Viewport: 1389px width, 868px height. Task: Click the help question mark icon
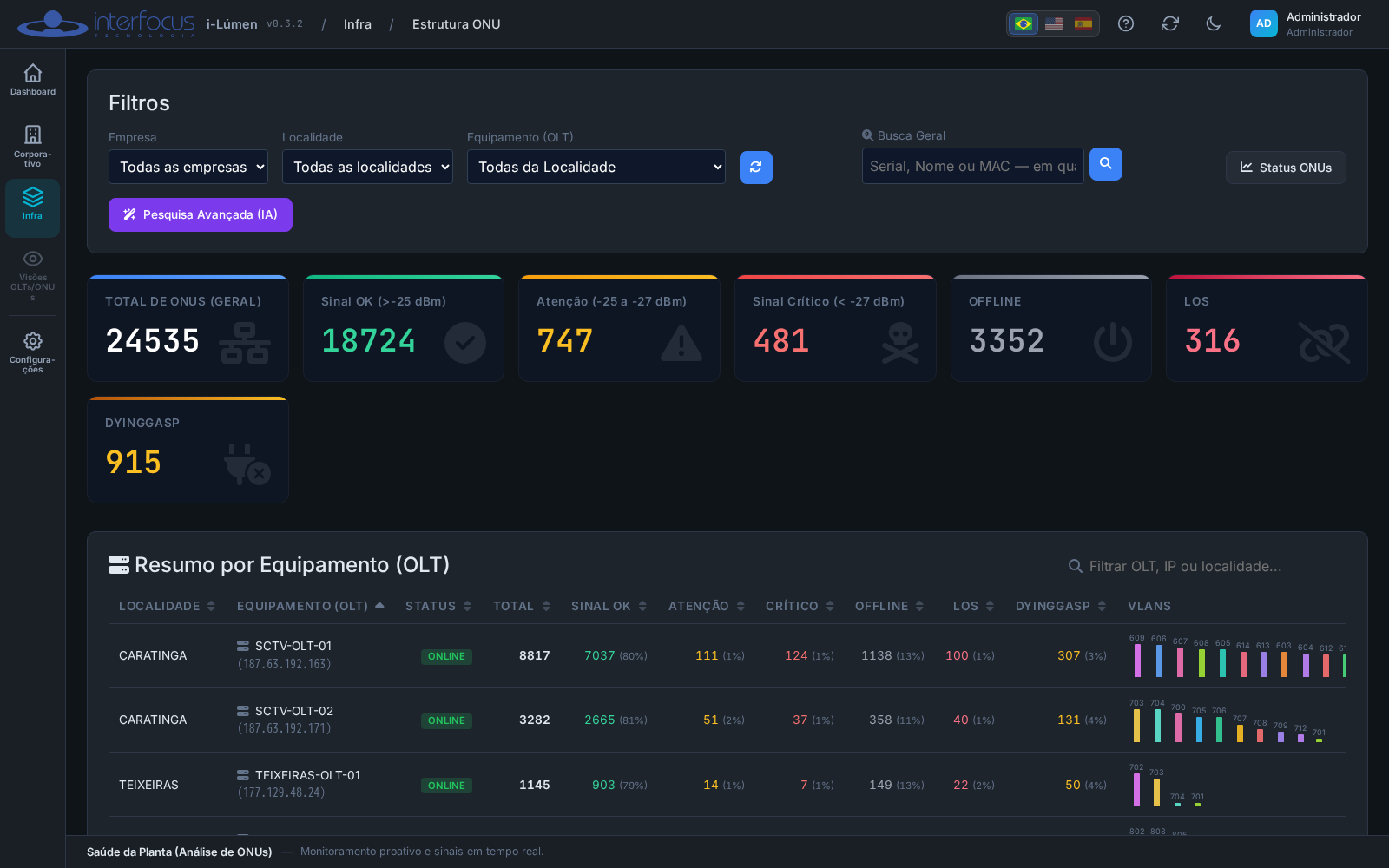[1126, 23]
